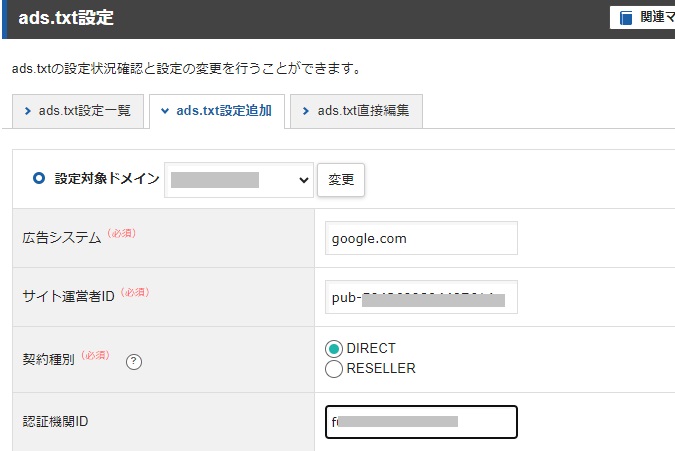Click the 認証機関ID label text

click(x=55, y=422)
